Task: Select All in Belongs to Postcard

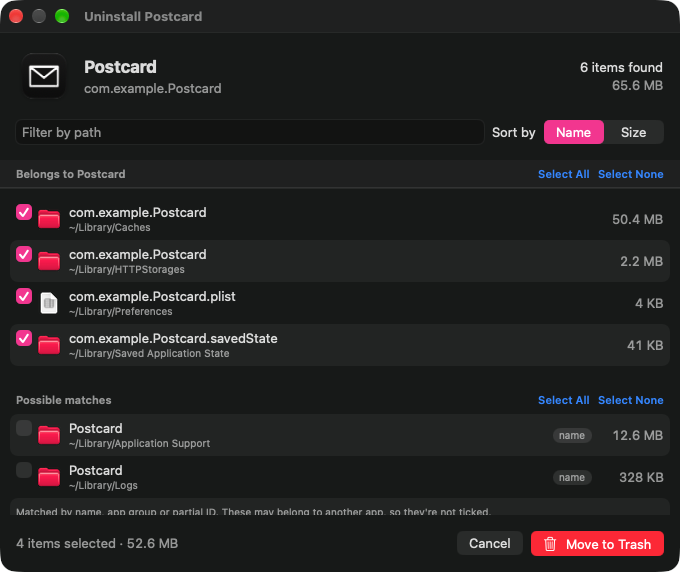Action: coord(563,174)
